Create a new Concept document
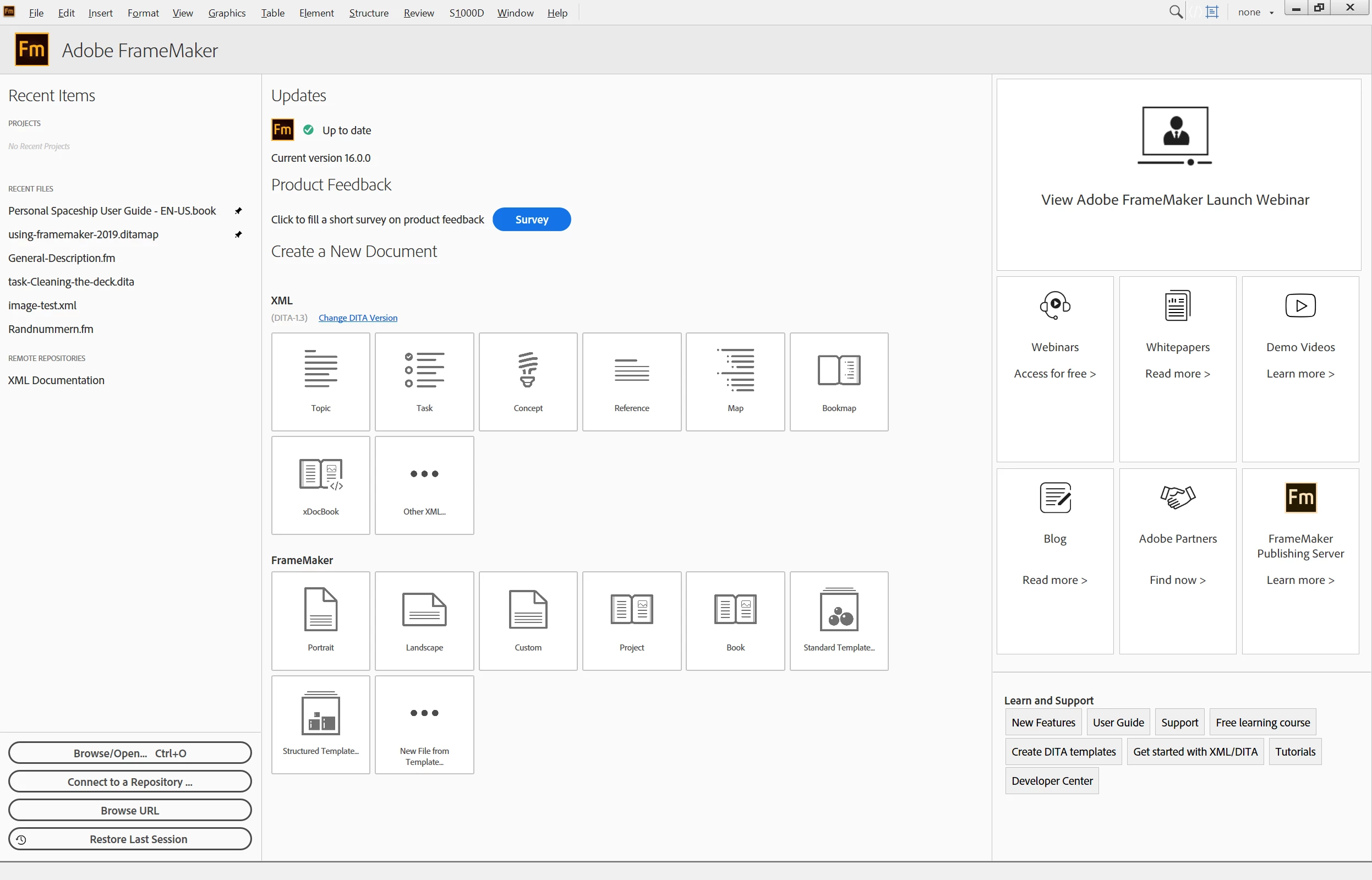This screenshot has width=1372, height=880. tap(527, 381)
